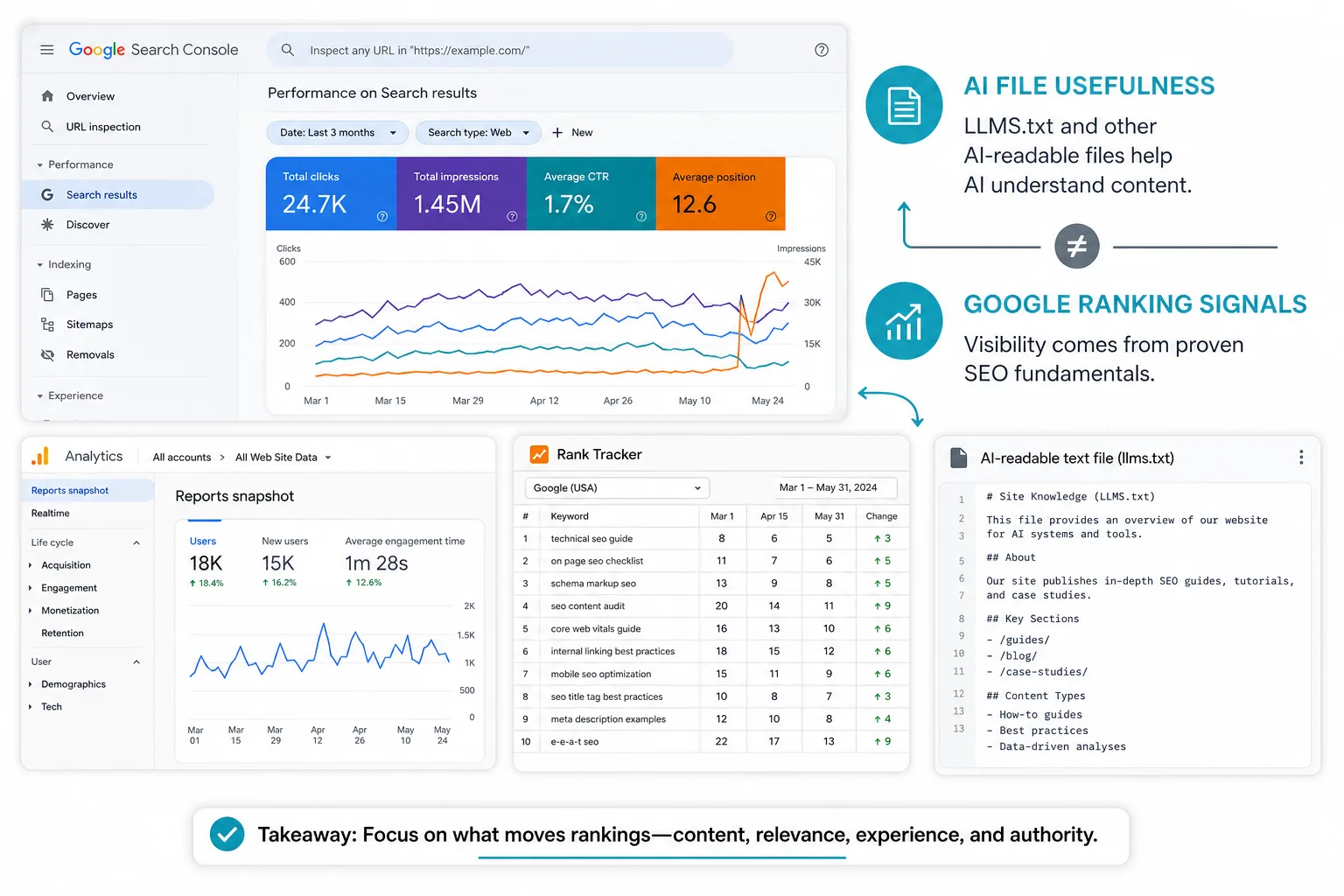The height and width of the screenshot is (896, 1344).
Task: Open the All Web Site Data property dropdown
Action: pos(283,458)
